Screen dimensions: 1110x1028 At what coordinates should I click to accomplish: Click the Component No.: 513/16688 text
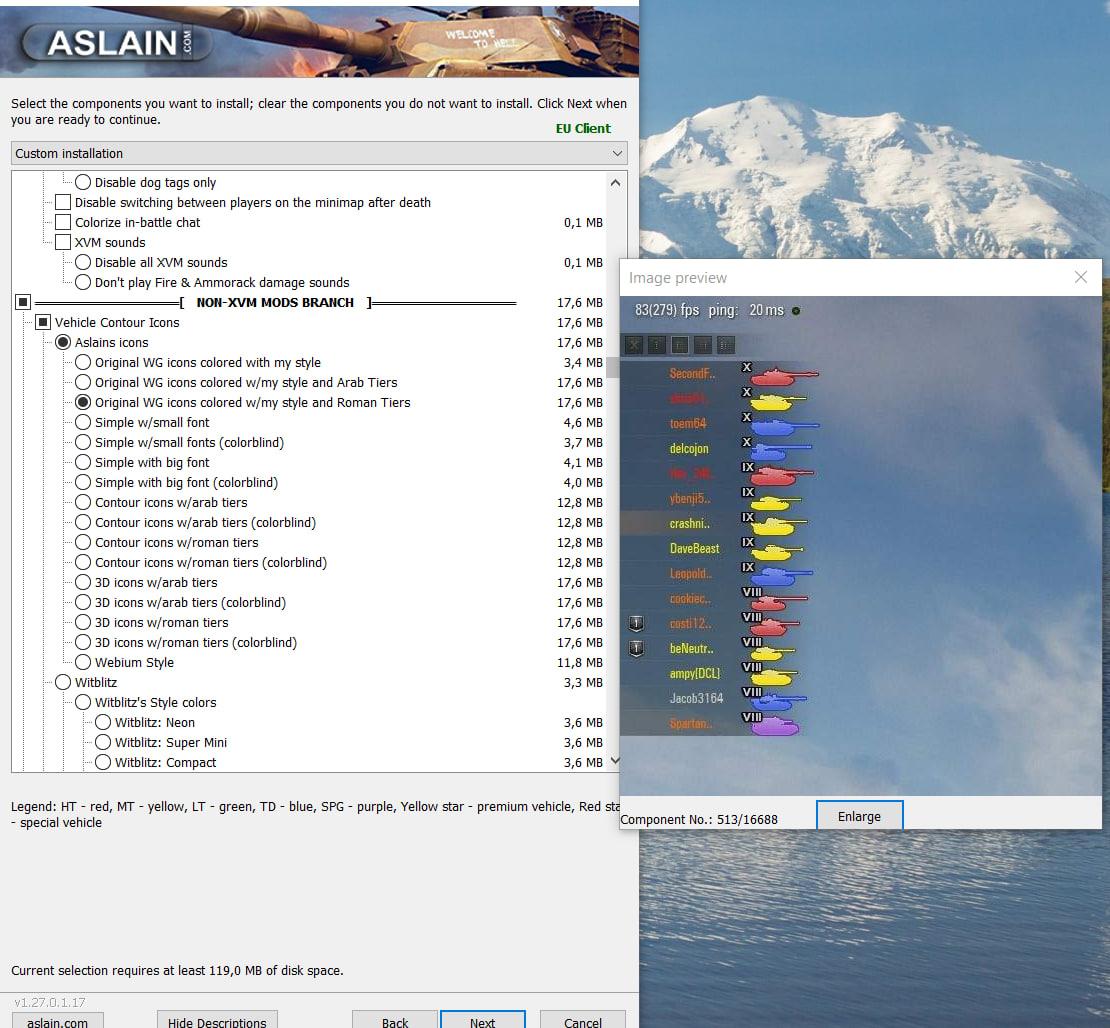[x=699, y=819]
